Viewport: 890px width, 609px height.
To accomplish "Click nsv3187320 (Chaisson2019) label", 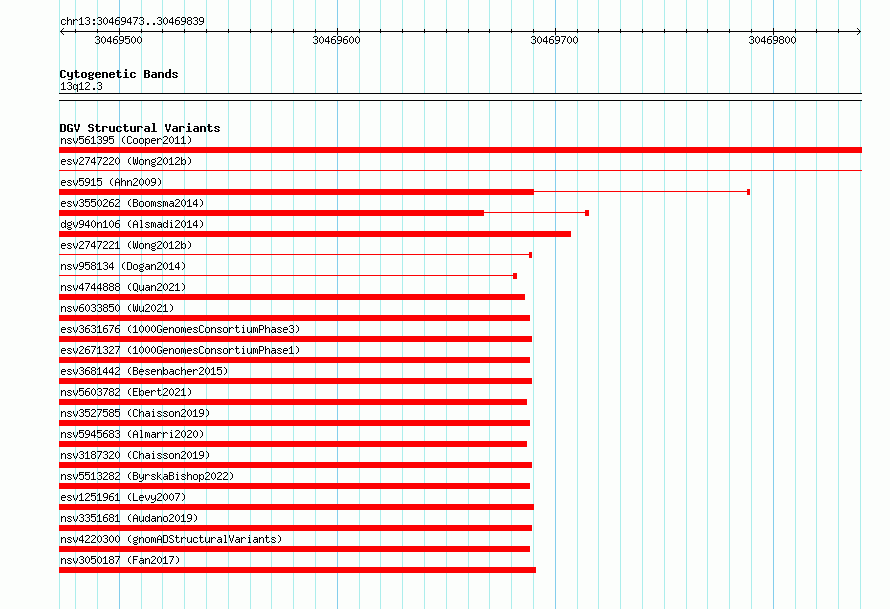I will (135, 455).
